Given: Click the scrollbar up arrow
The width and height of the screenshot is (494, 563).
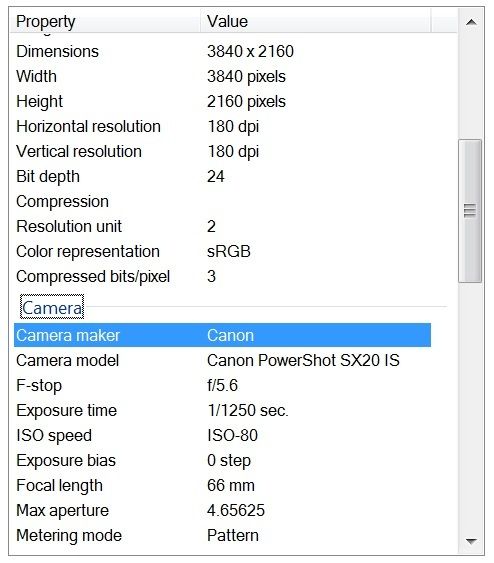Looking at the screenshot, I should (471, 22).
